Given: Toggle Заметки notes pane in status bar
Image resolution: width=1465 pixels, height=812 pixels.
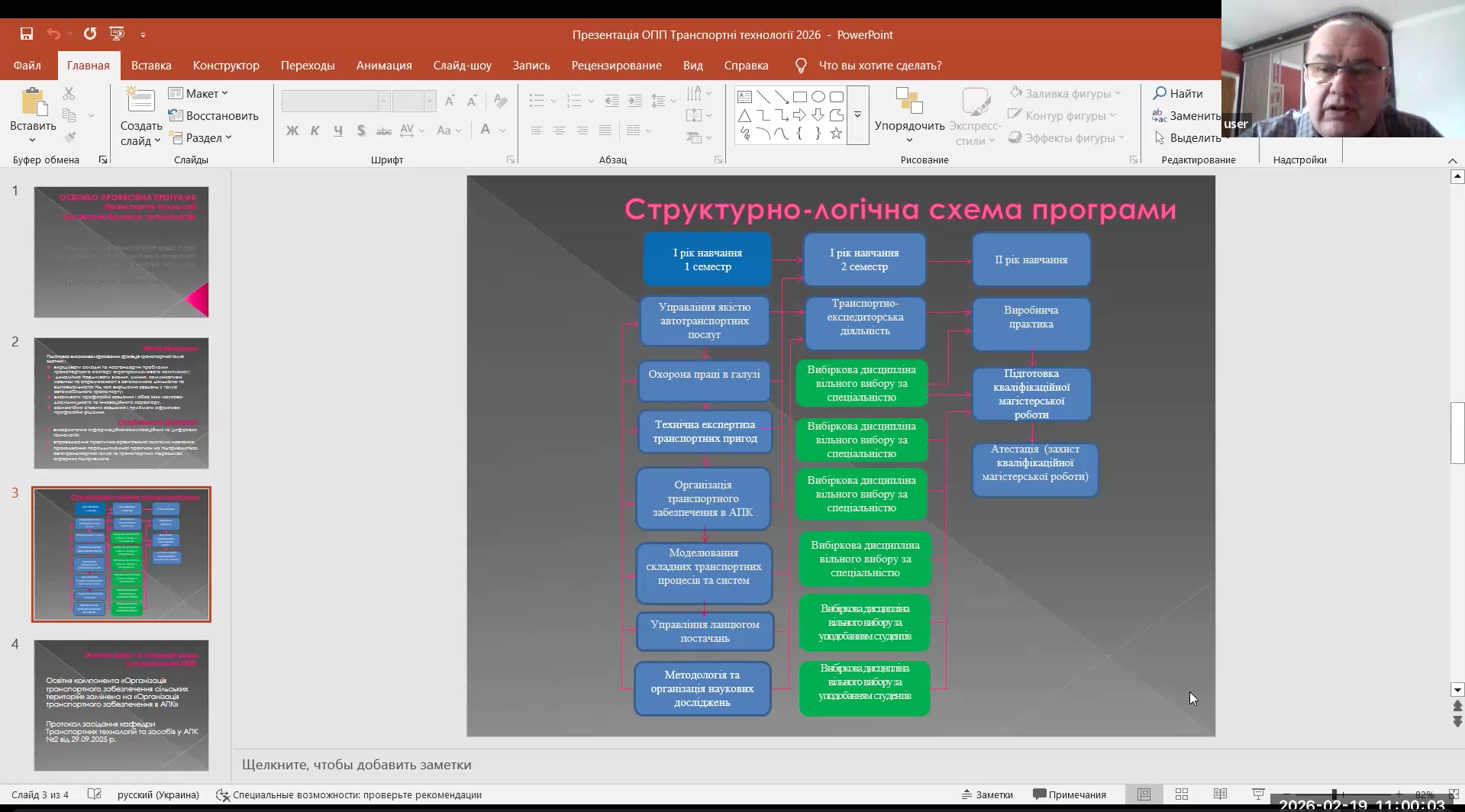Looking at the screenshot, I should [x=987, y=794].
